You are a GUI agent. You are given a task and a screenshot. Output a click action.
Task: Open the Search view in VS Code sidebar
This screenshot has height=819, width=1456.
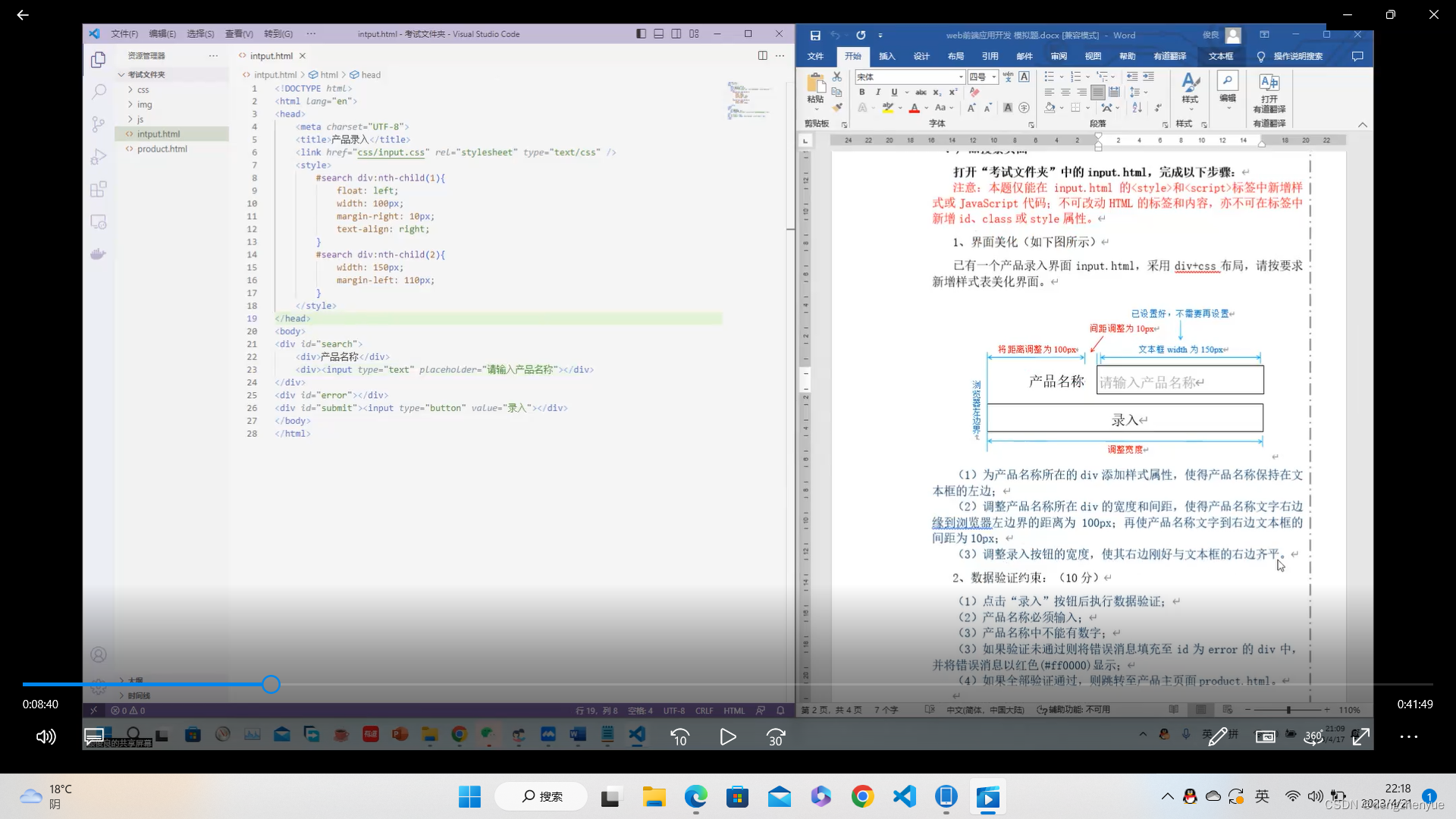[99, 93]
